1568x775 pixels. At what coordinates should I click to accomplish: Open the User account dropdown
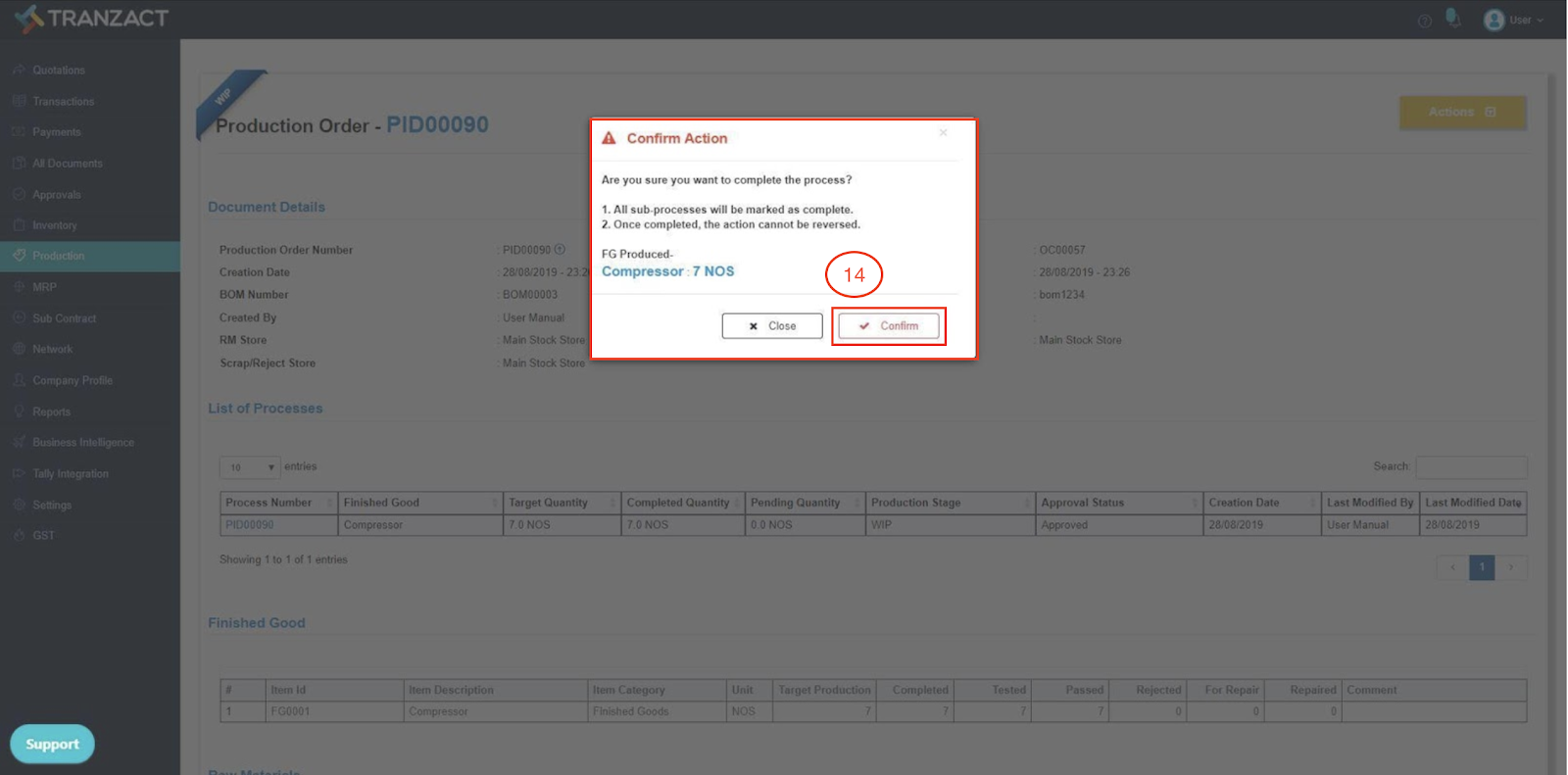click(x=1513, y=20)
